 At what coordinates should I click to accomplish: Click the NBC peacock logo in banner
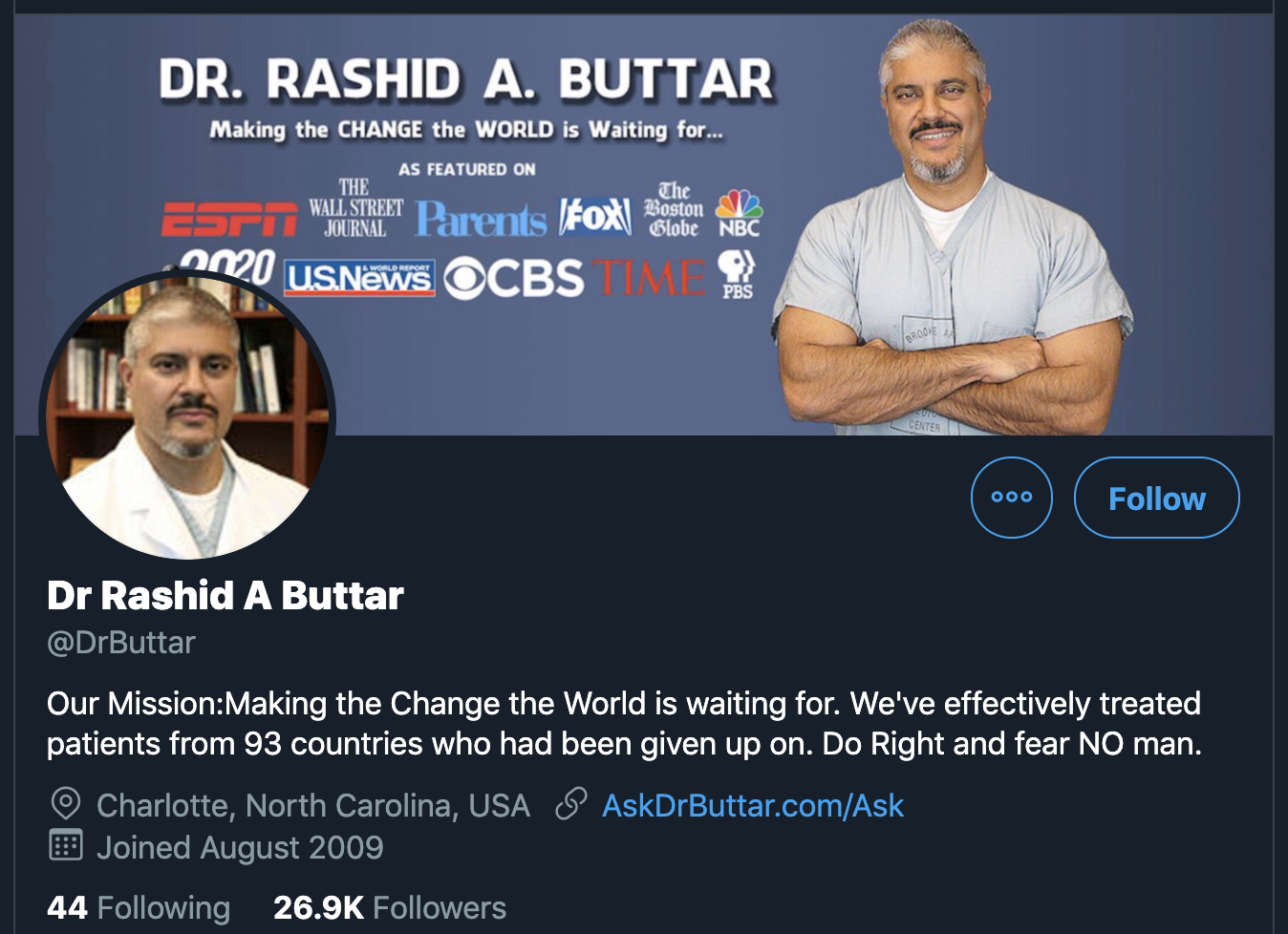[x=740, y=212]
